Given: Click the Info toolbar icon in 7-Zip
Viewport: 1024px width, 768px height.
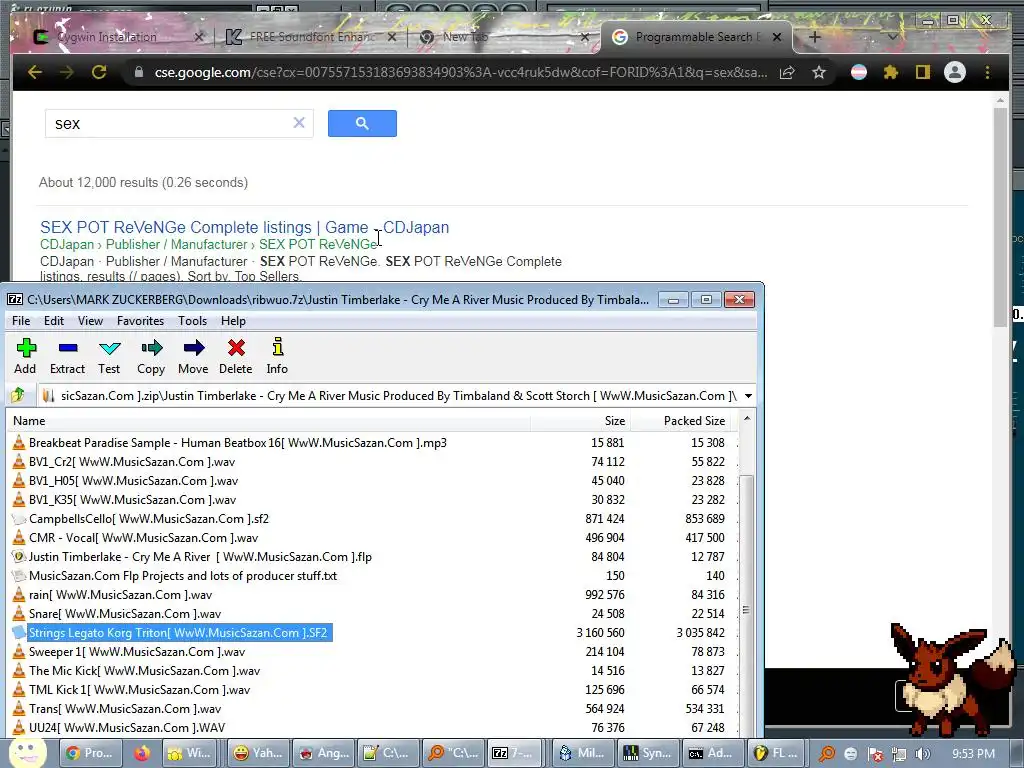Looking at the screenshot, I should tap(277, 356).
